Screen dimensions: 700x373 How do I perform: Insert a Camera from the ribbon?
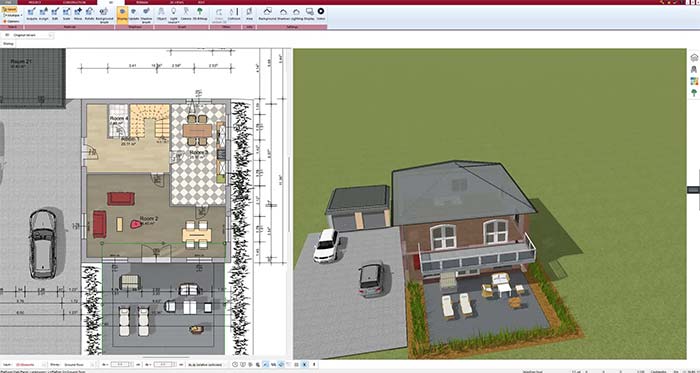point(186,14)
